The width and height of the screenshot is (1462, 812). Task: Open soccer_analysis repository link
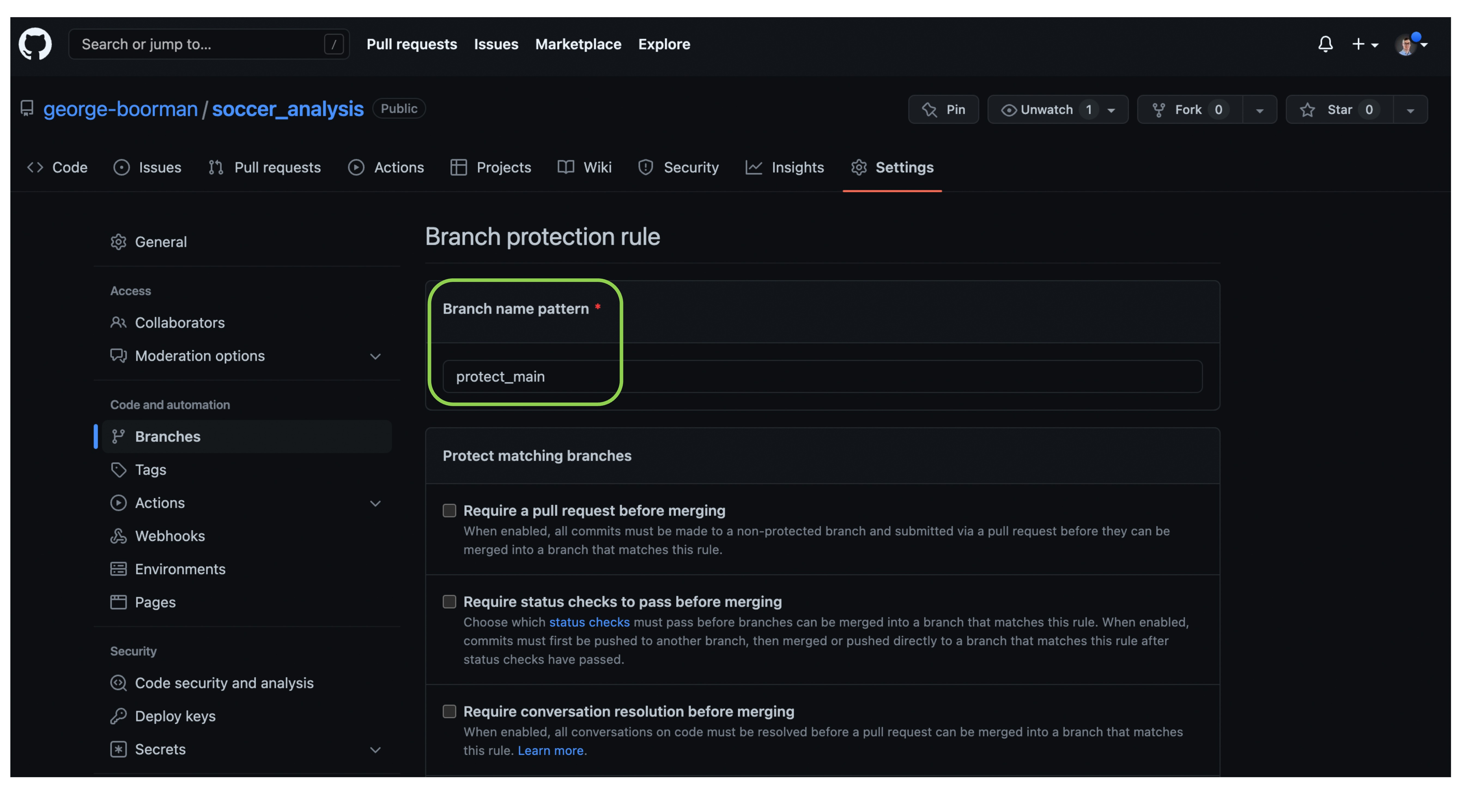288,108
